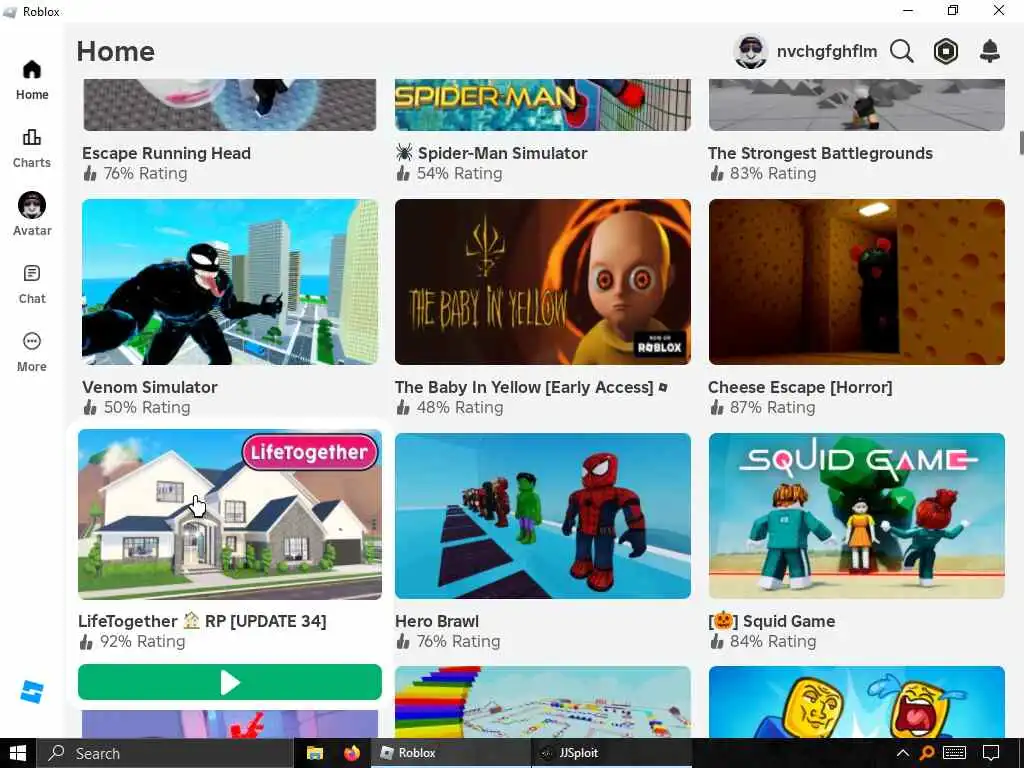Open the Spider-Man Simulator thumbnail

(543, 104)
